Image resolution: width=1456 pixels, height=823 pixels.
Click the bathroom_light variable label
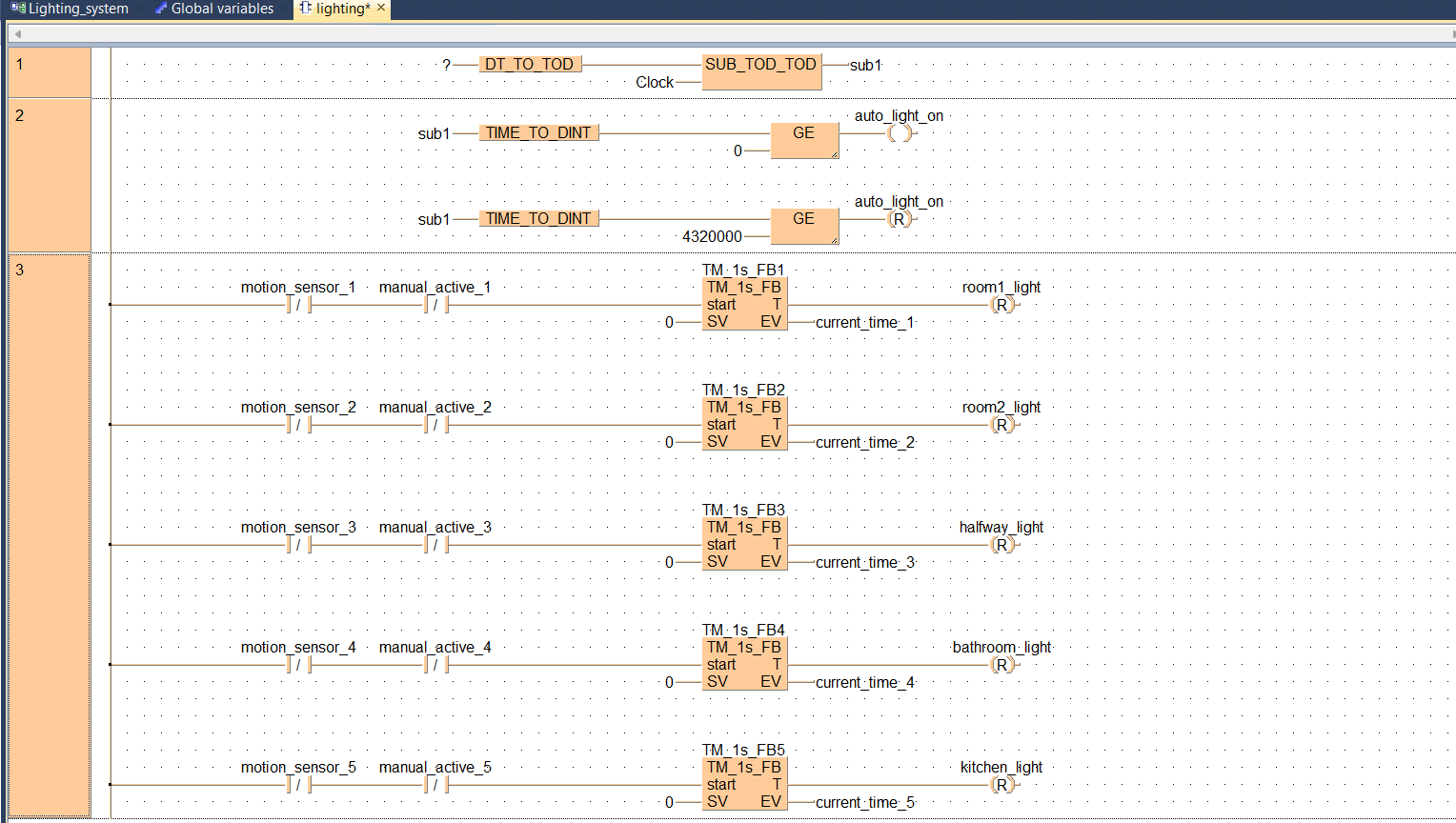tap(1001, 648)
